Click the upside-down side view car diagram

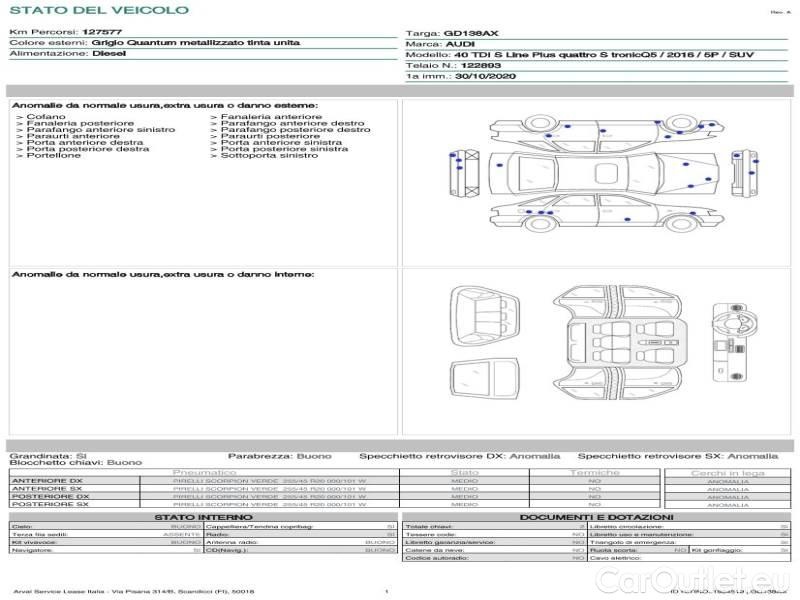(x=607, y=133)
